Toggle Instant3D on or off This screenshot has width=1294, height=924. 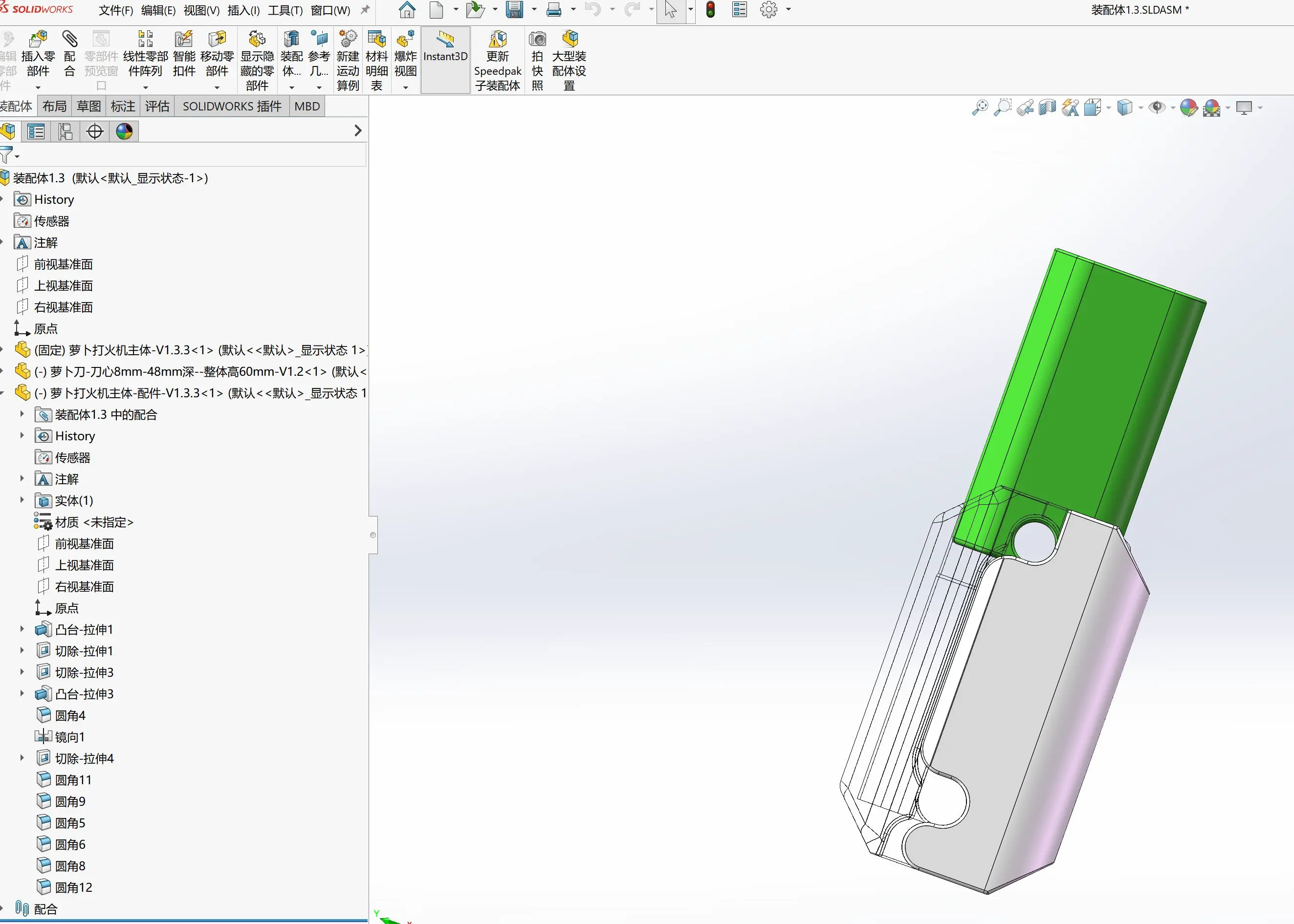445,59
